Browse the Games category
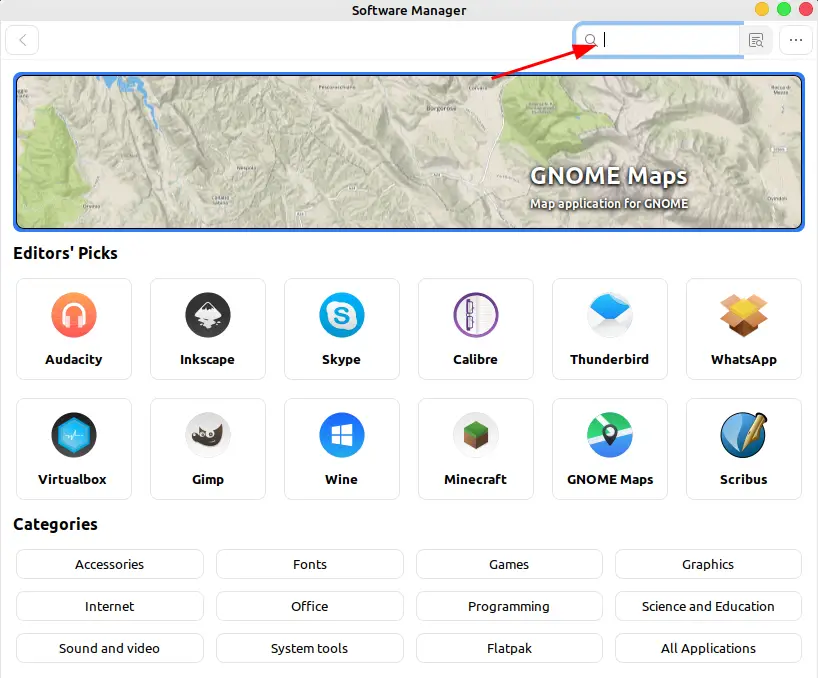 click(509, 564)
